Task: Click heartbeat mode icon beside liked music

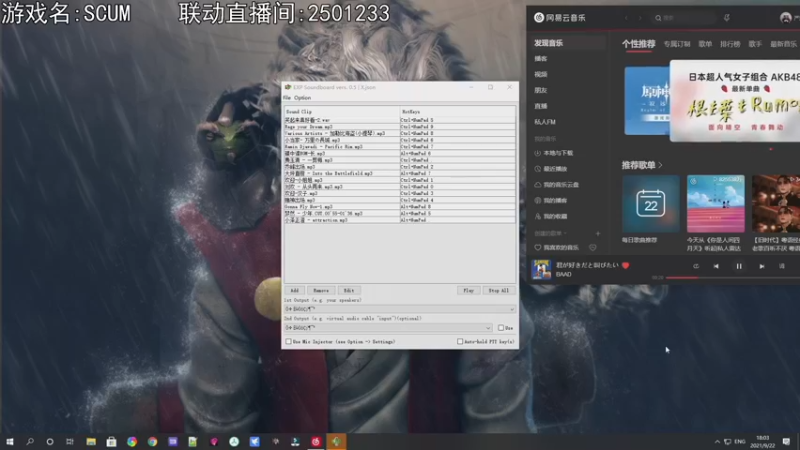Action: pyautogui.click(x=592, y=247)
